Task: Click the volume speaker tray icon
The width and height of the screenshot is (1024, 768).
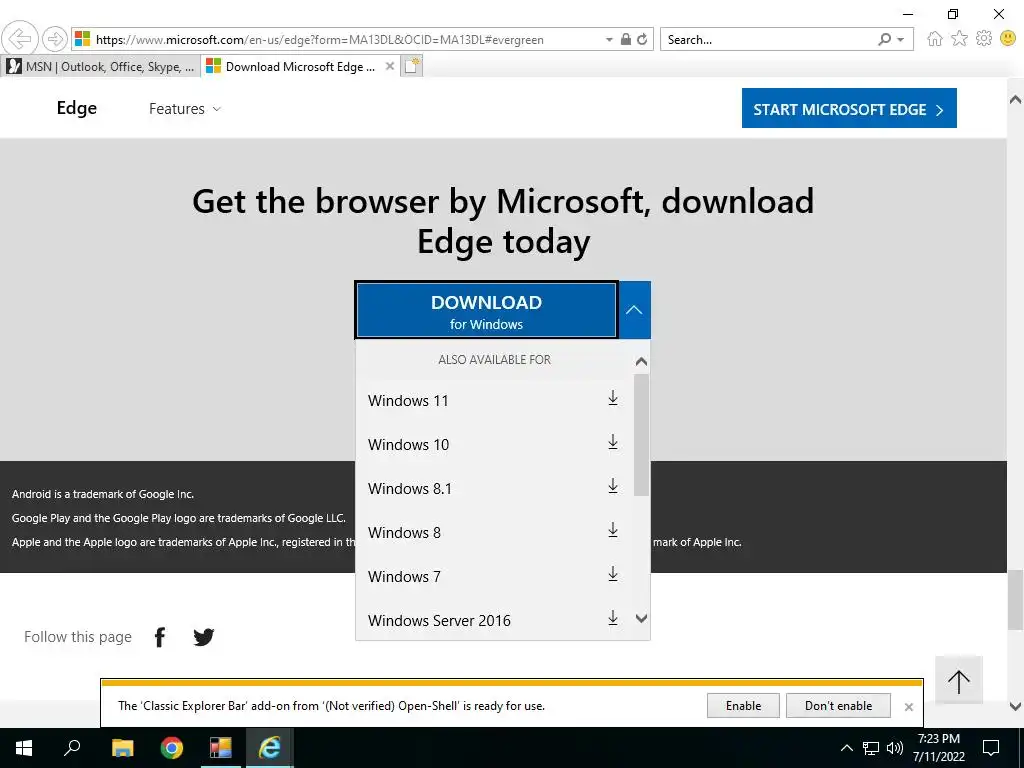Action: [895, 748]
